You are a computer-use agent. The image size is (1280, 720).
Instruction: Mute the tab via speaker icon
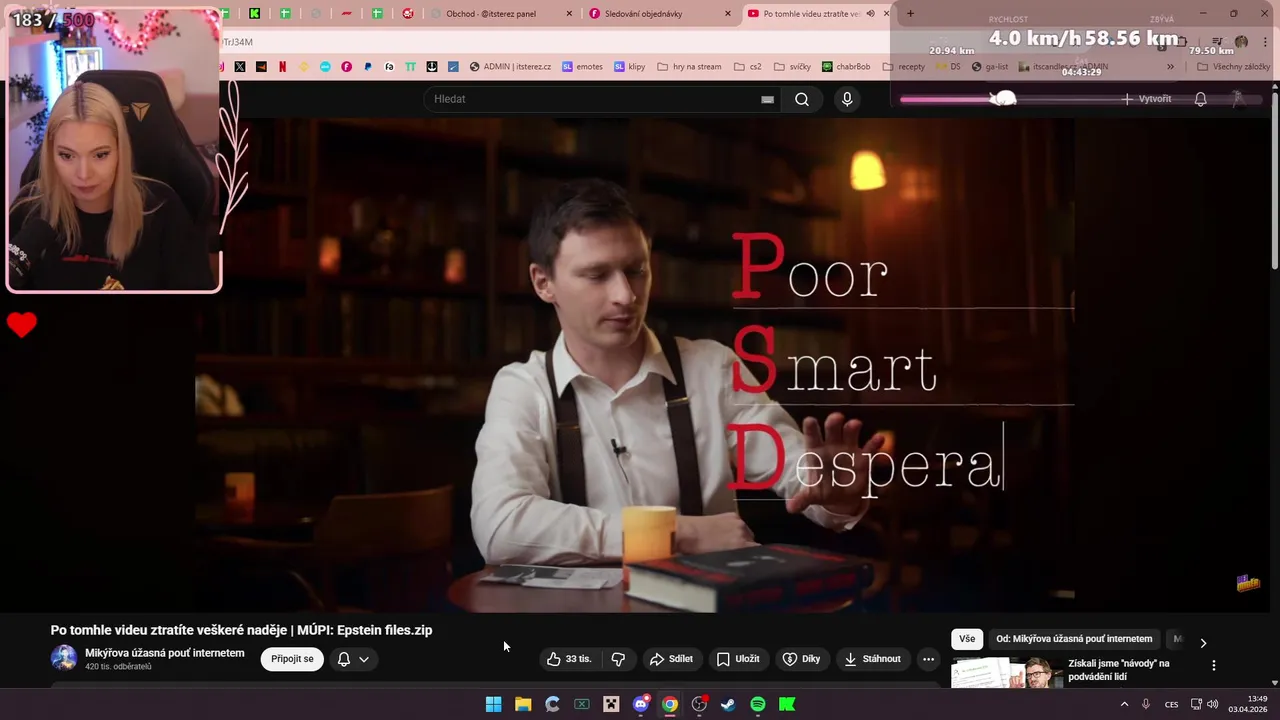(x=870, y=13)
